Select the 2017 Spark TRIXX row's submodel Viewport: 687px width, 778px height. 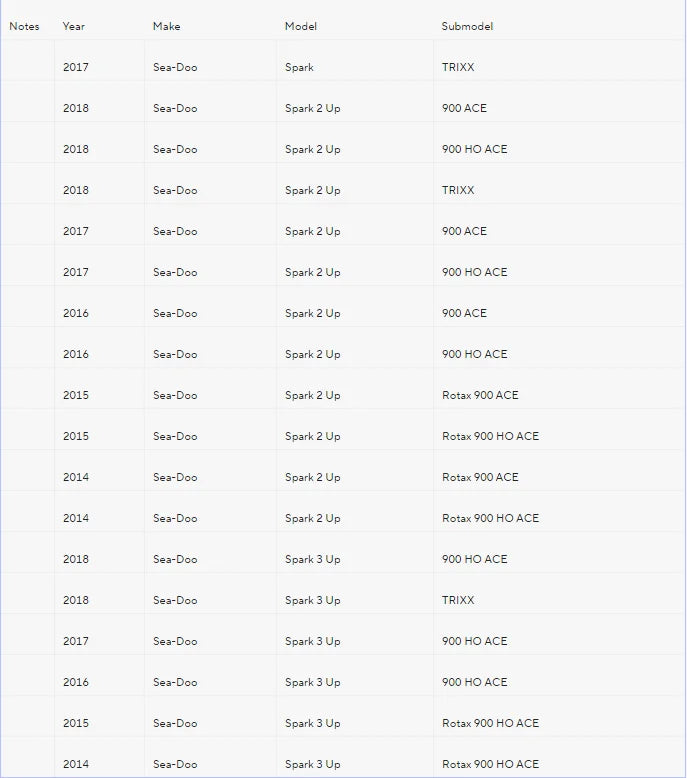click(x=458, y=67)
